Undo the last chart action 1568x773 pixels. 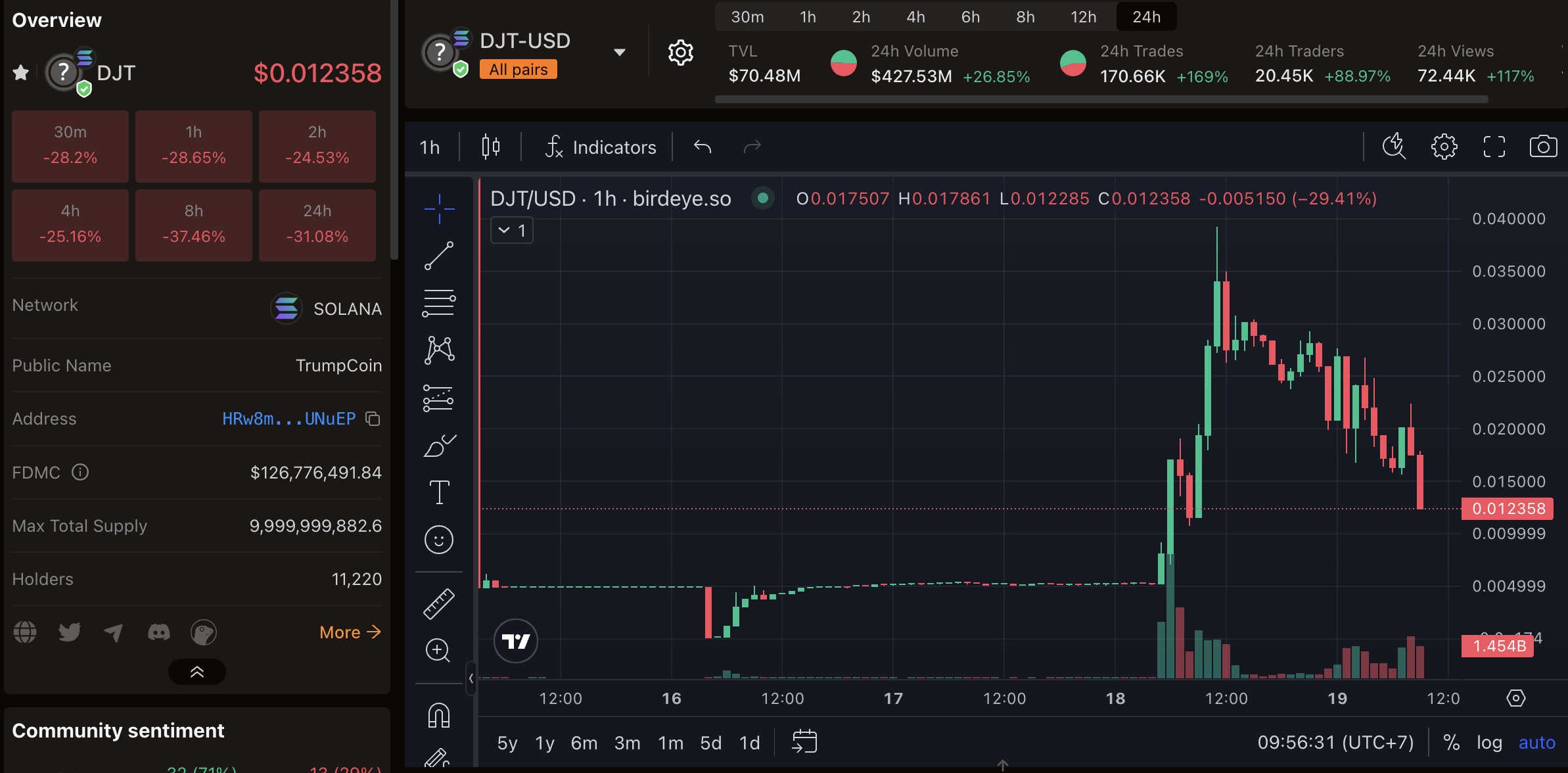tap(703, 147)
